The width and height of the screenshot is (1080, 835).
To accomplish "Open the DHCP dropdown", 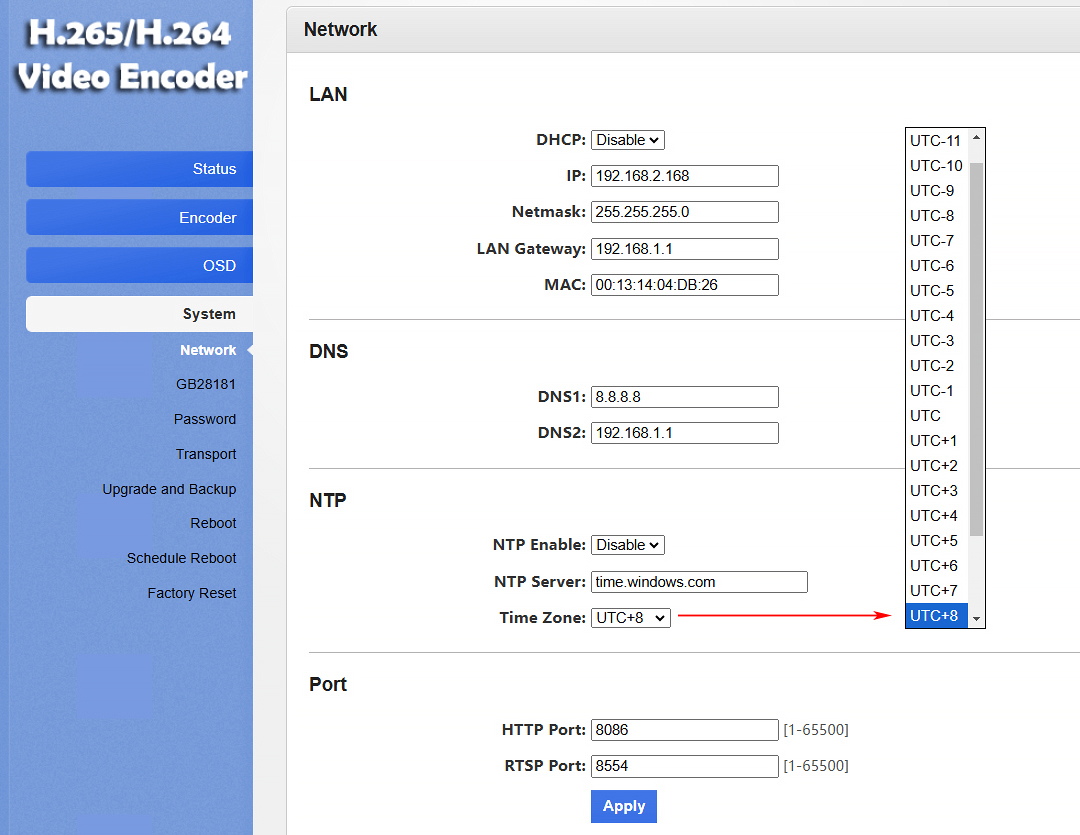I will point(627,140).
